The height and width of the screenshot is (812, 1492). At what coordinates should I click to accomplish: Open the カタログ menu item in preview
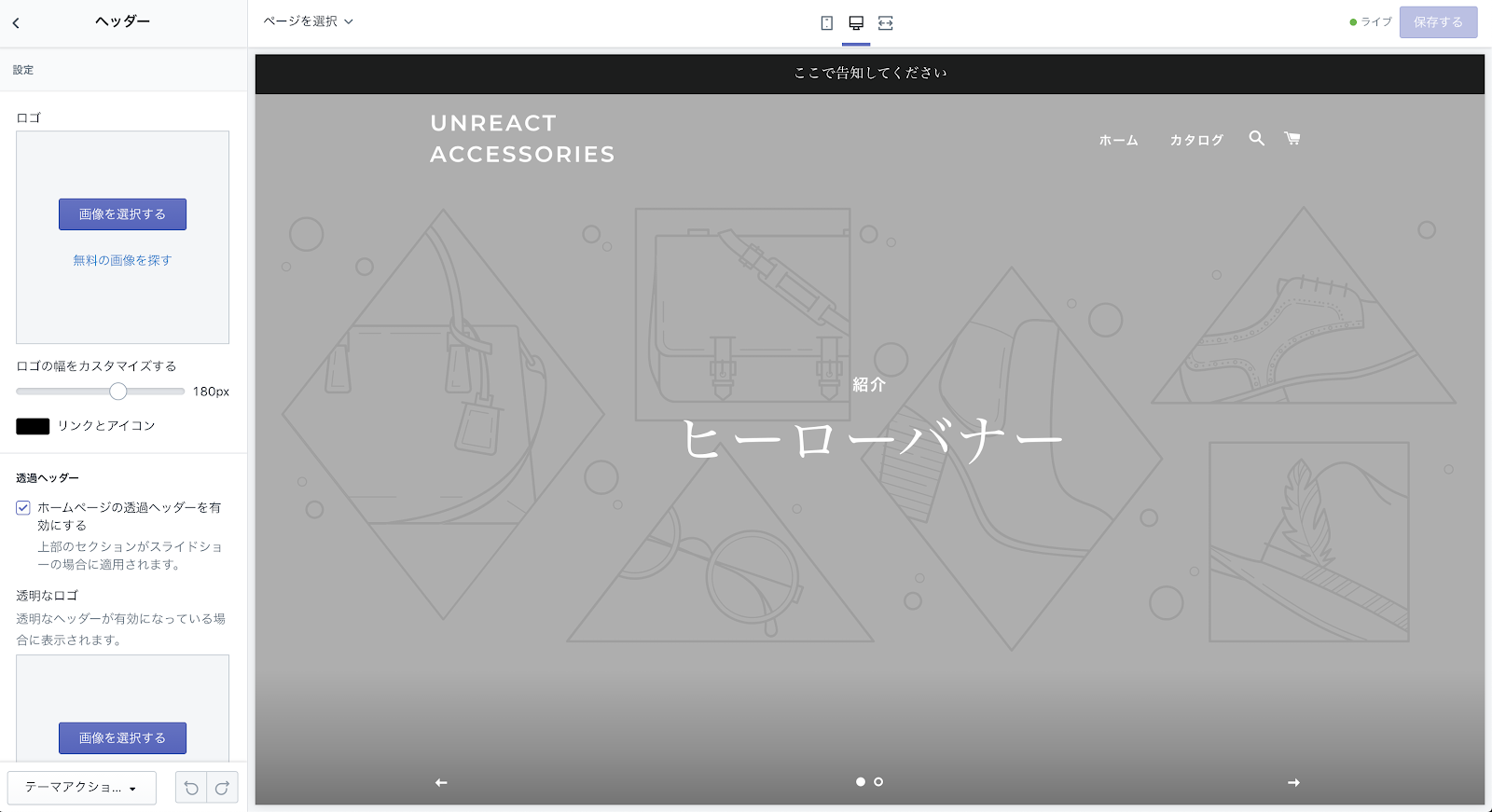click(1196, 141)
